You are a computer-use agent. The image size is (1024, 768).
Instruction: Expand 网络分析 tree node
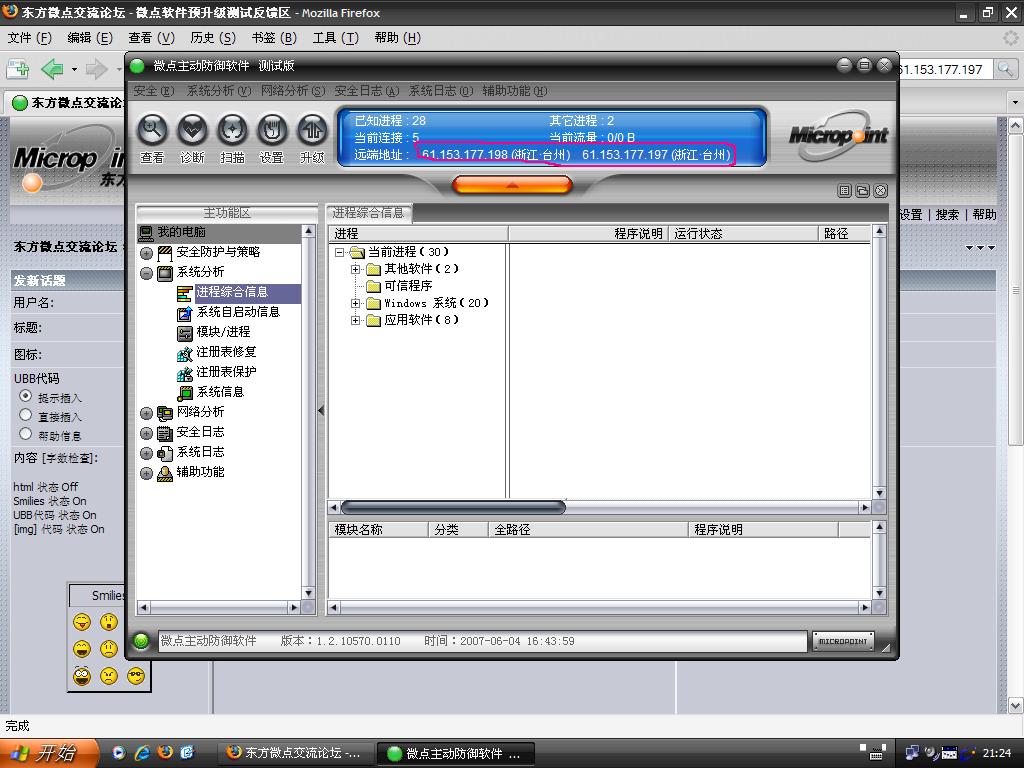pos(146,413)
